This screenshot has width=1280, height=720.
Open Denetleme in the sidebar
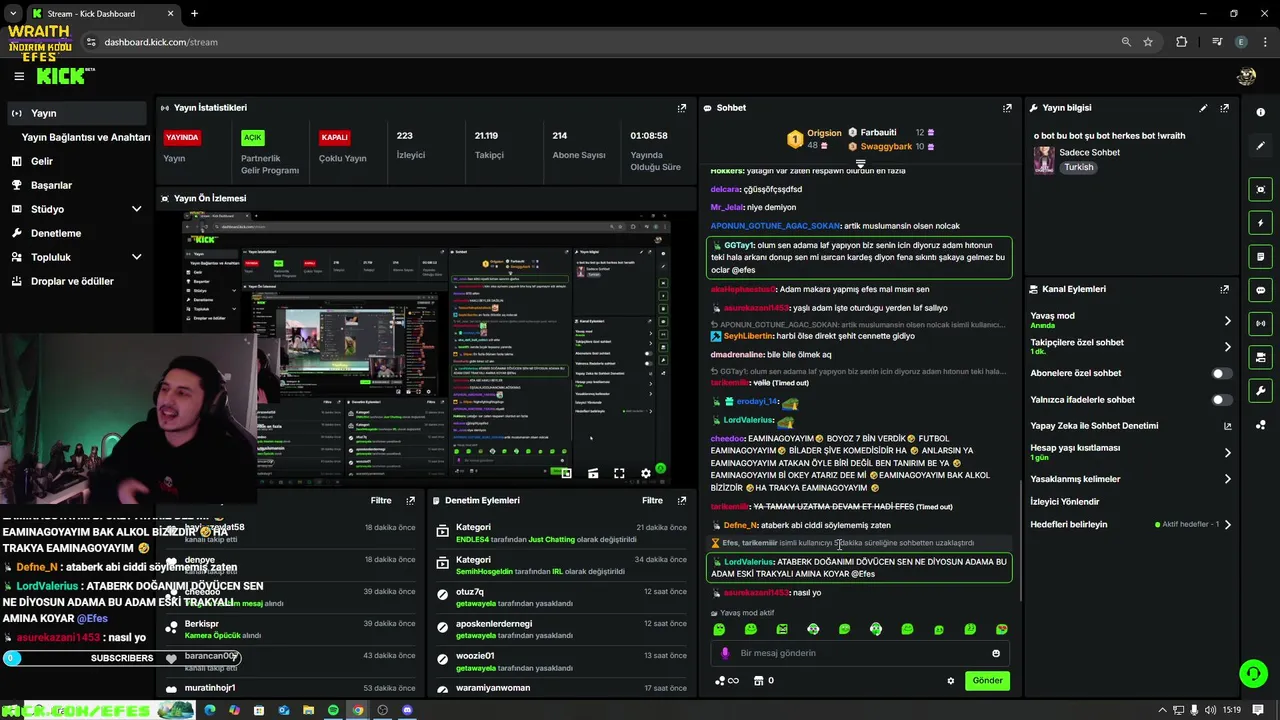point(55,233)
